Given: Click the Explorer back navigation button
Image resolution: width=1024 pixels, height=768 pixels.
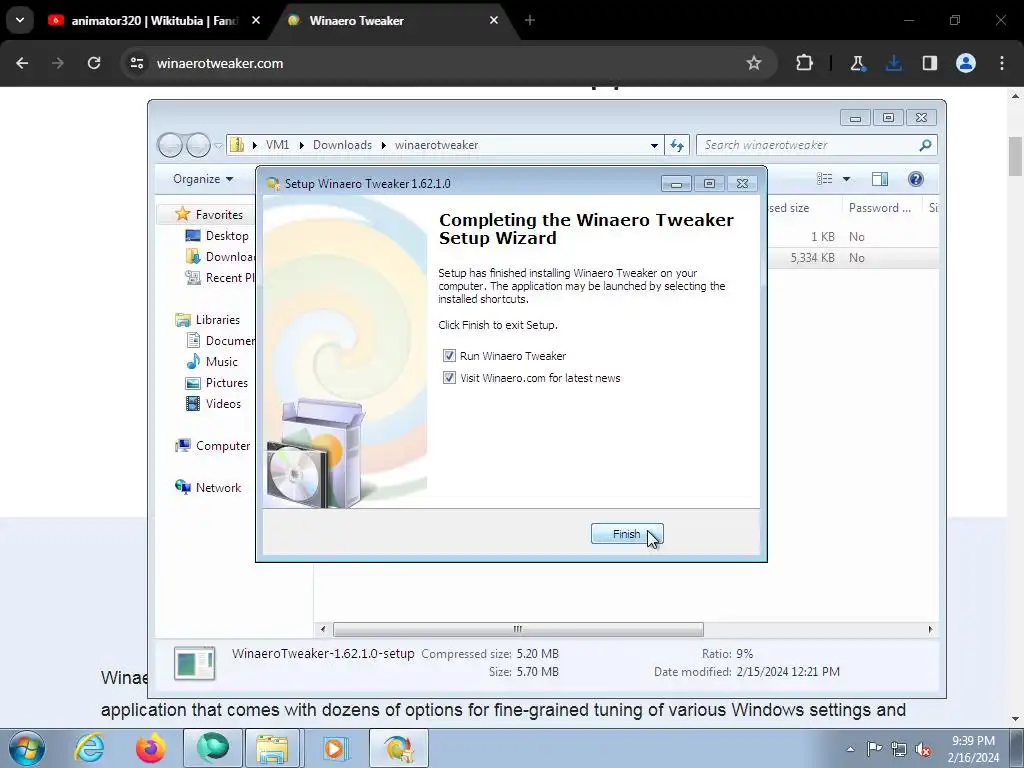Looking at the screenshot, I should 170,145.
